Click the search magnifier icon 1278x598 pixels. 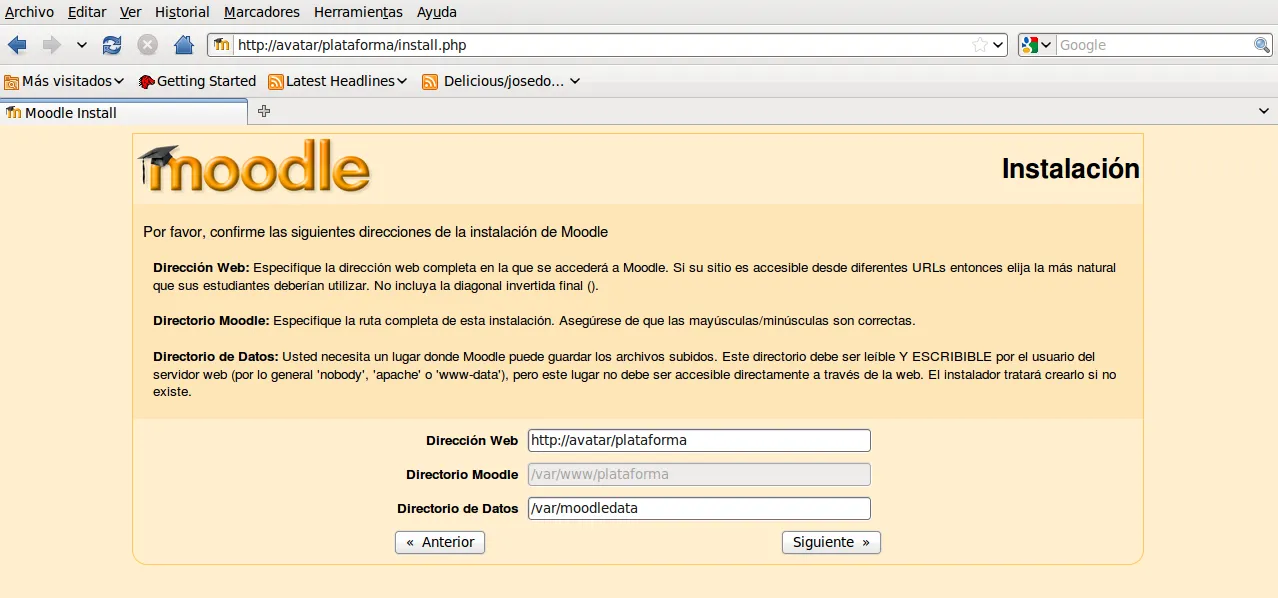pyautogui.click(x=1262, y=45)
